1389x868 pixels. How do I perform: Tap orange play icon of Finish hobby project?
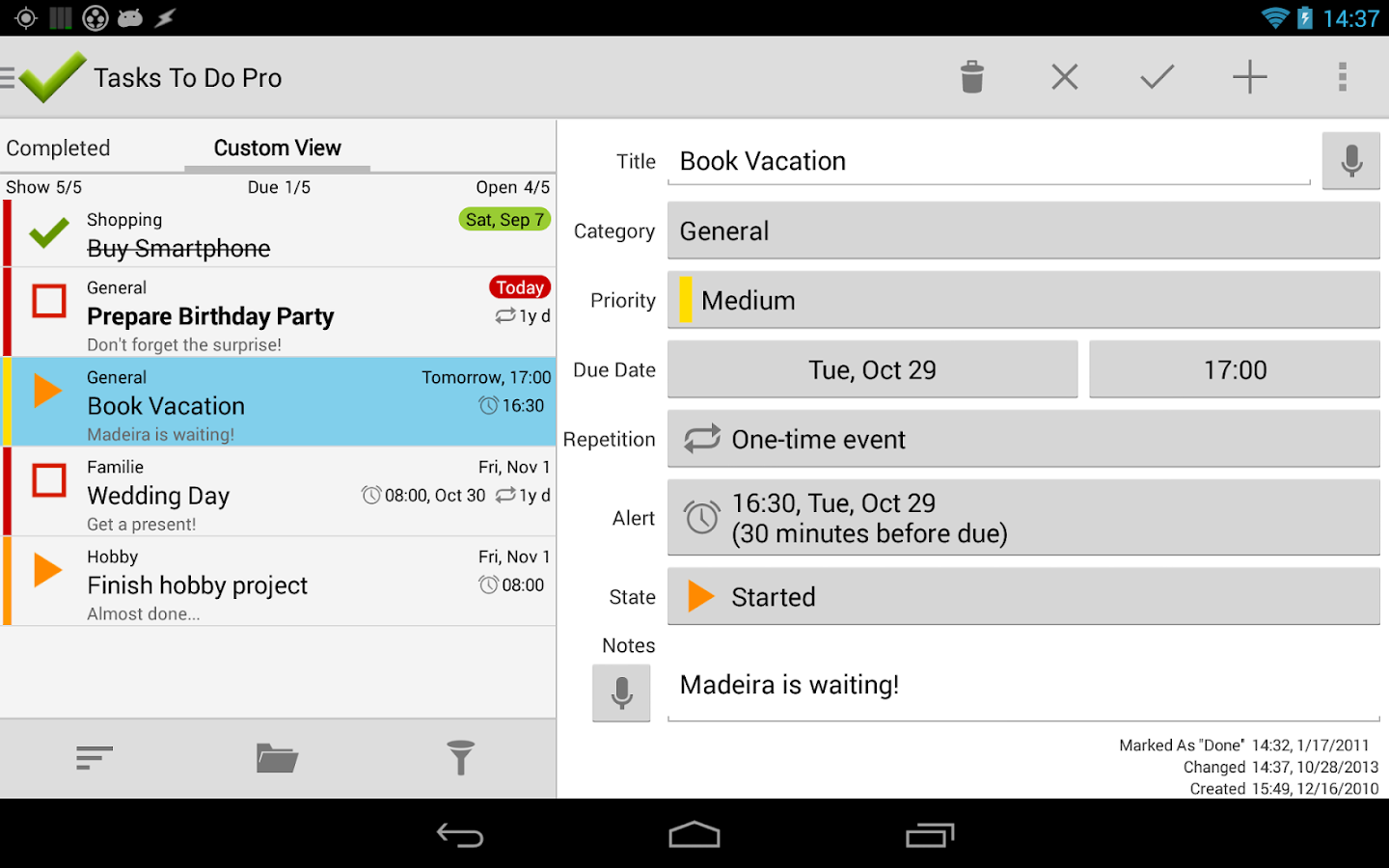48,570
